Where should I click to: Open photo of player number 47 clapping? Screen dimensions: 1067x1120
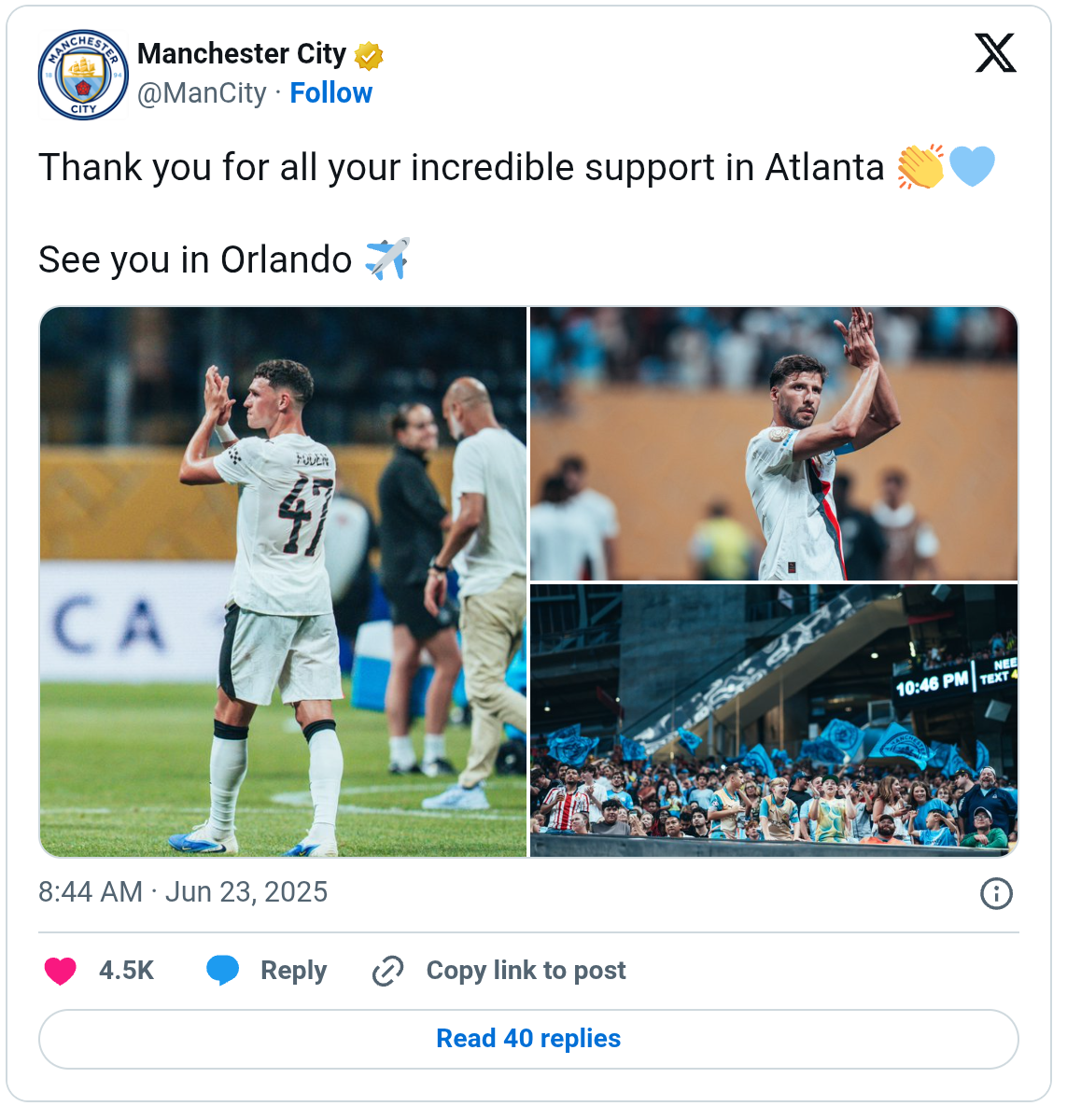284,581
